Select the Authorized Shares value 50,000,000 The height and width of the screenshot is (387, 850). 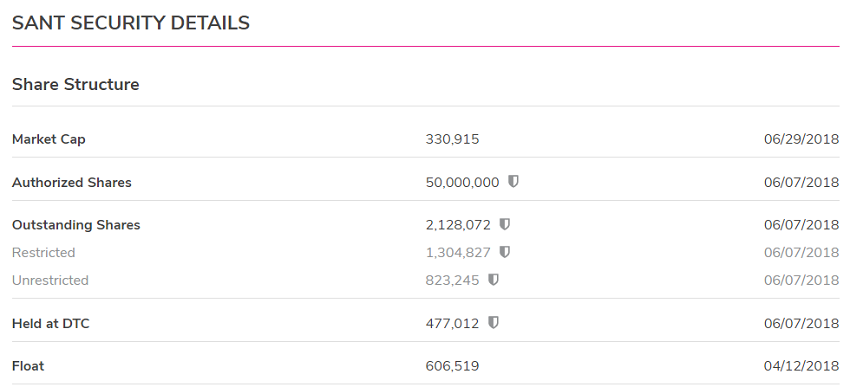point(462,183)
